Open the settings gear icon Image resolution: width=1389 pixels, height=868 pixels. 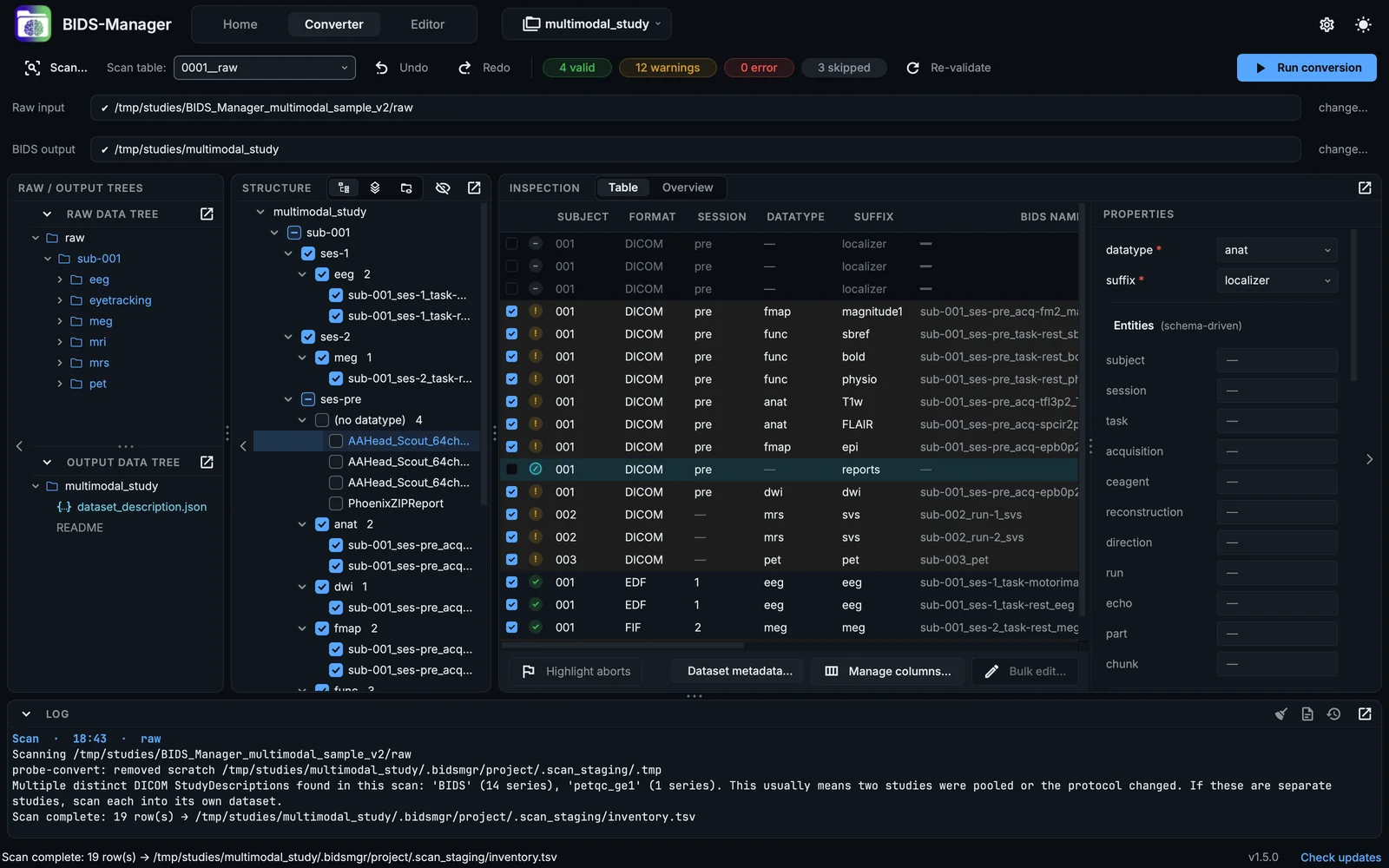coord(1326,24)
